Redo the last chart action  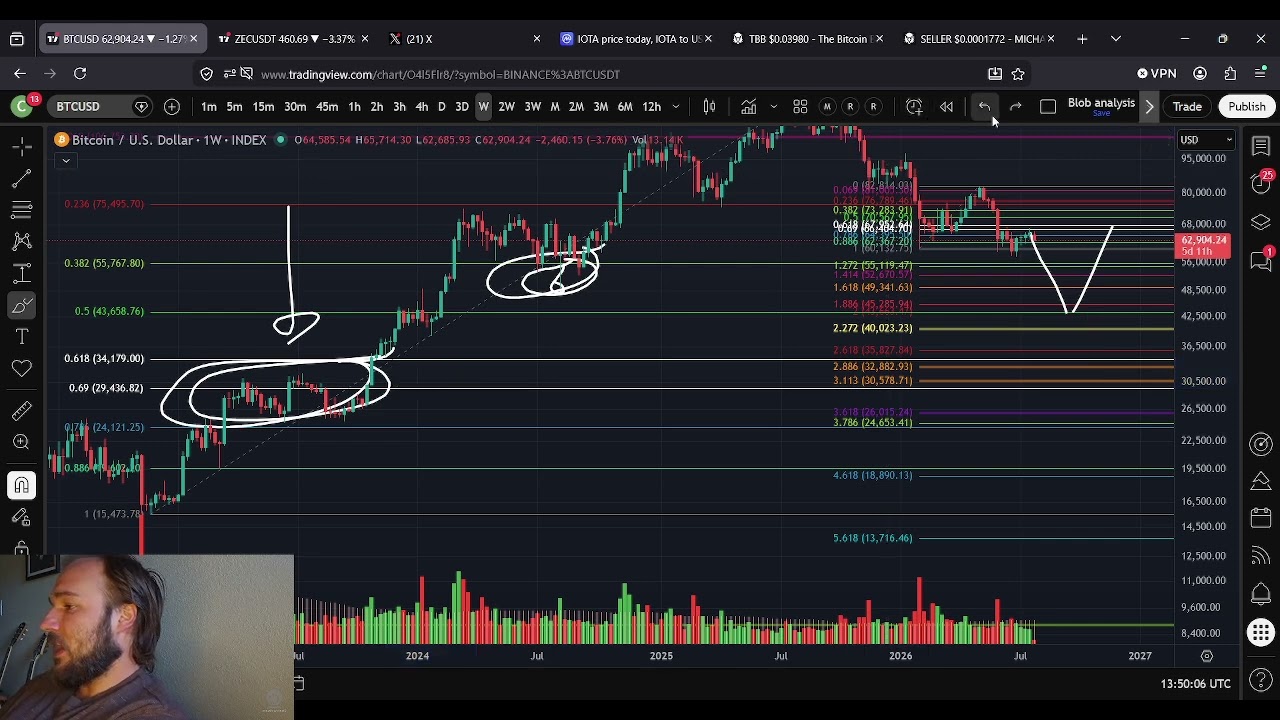pos(1016,107)
